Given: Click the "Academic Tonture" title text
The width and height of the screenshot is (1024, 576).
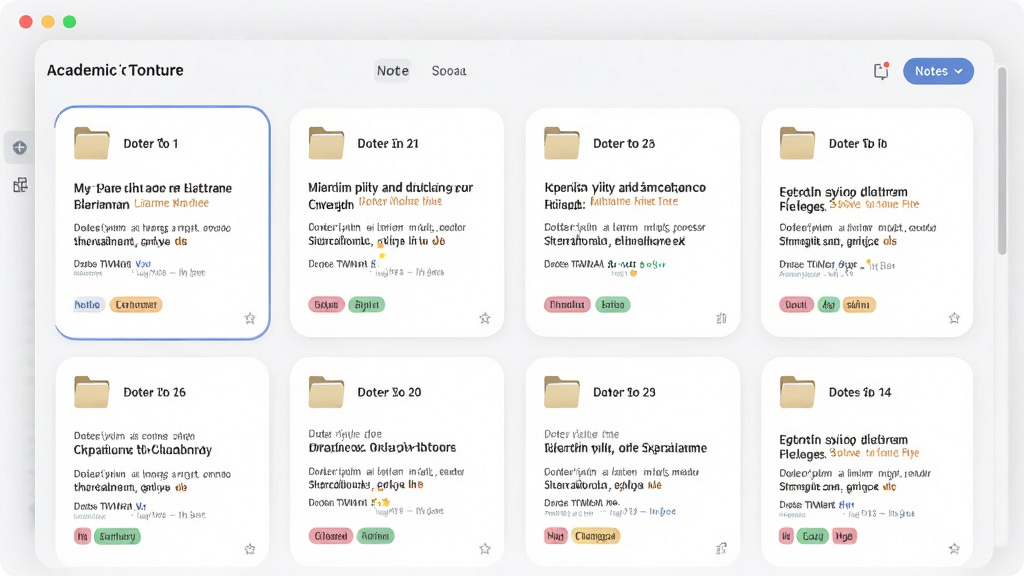Looking at the screenshot, I should click(x=115, y=71).
